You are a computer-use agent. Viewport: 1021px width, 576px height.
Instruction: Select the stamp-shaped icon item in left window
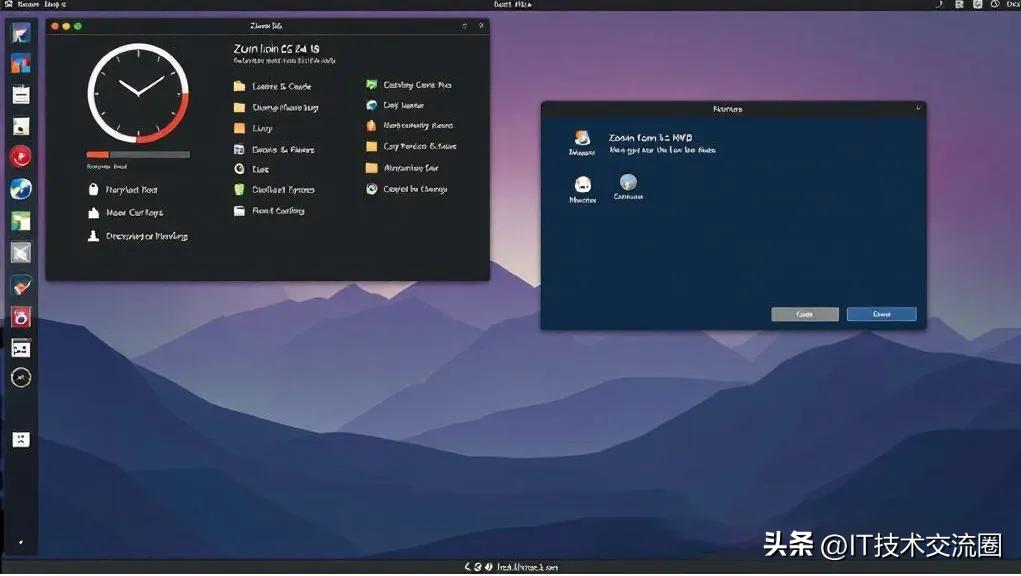tap(137, 236)
